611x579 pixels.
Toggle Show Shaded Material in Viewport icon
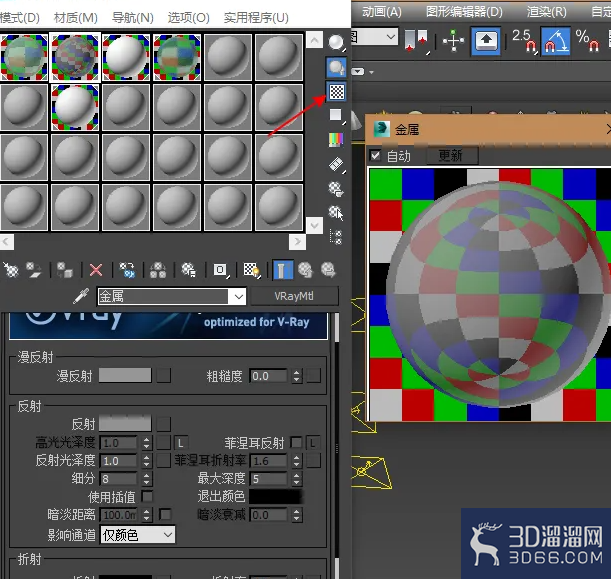251,270
